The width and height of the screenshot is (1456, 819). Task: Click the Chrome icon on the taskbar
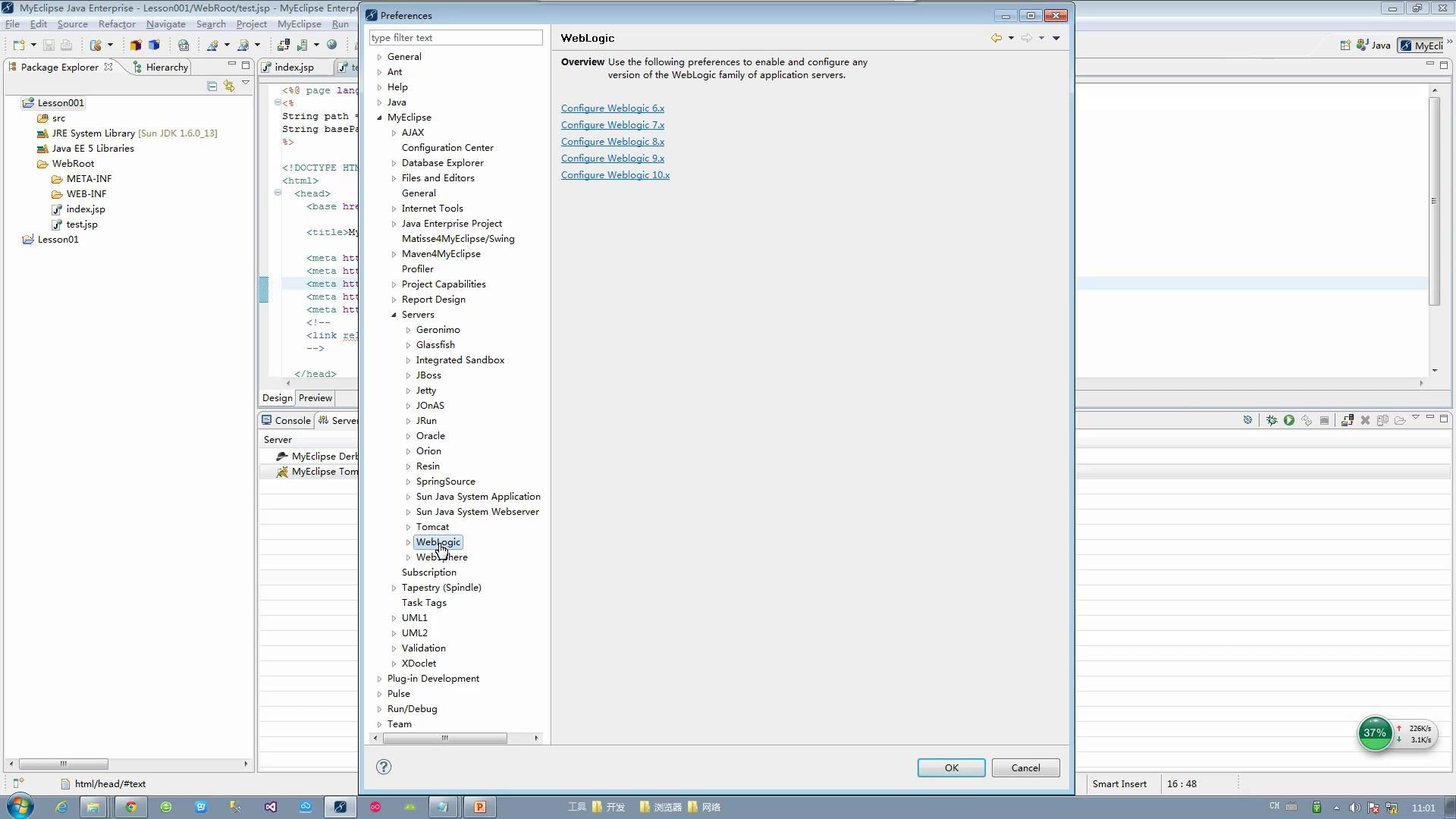pos(131,807)
